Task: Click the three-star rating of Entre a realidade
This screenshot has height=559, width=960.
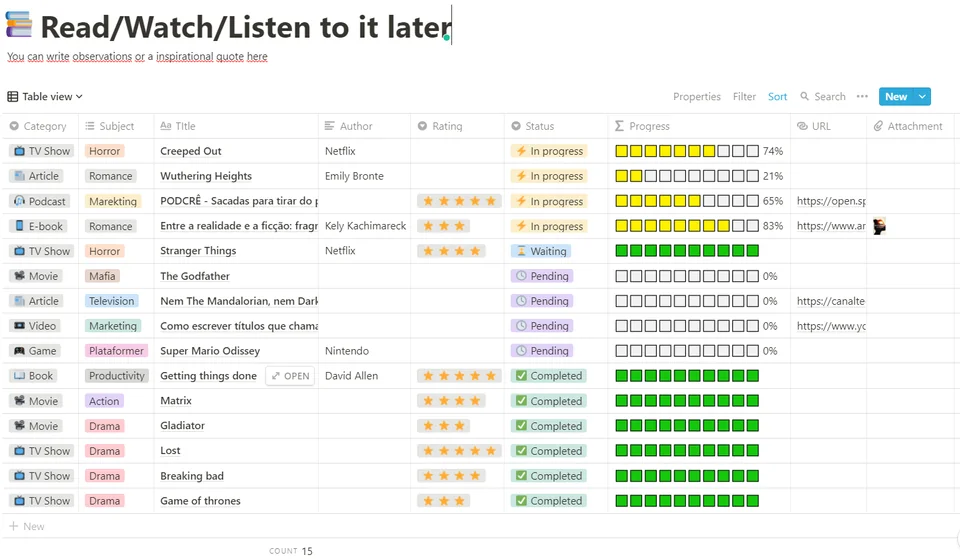Action: tap(444, 227)
